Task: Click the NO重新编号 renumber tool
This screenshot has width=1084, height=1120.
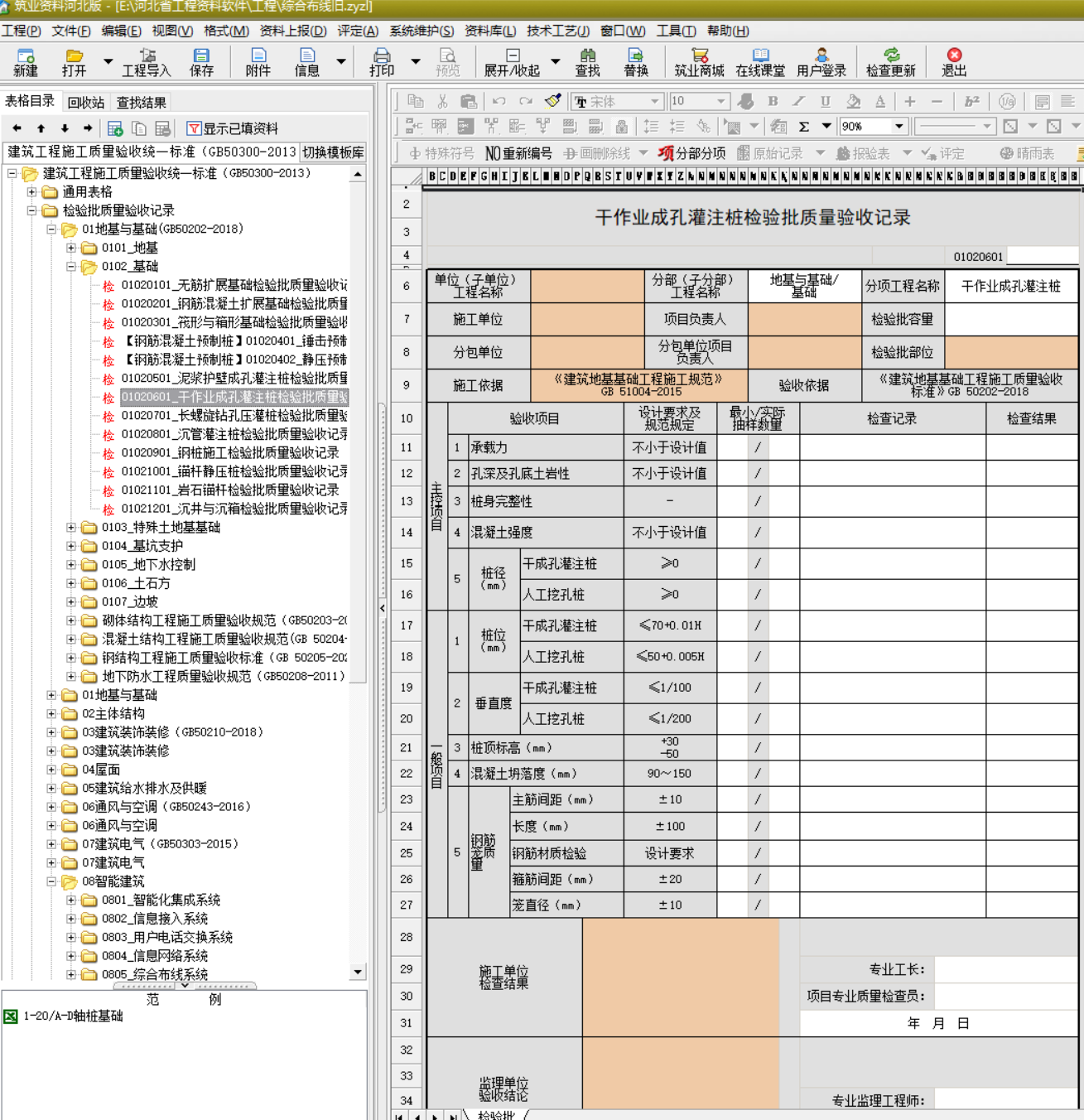Action: 518,153
